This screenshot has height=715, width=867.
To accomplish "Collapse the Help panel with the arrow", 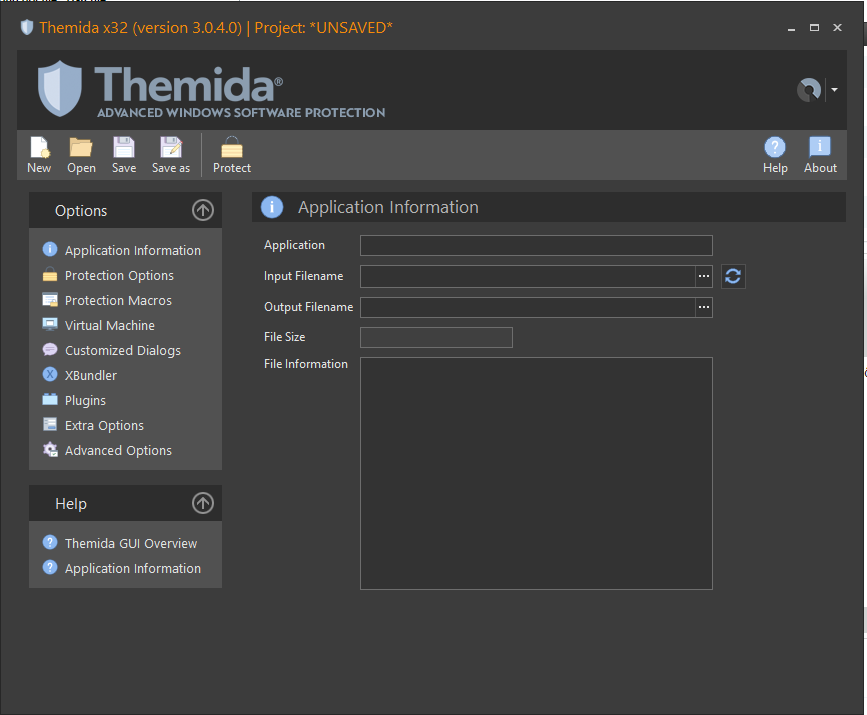I will (x=203, y=503).
